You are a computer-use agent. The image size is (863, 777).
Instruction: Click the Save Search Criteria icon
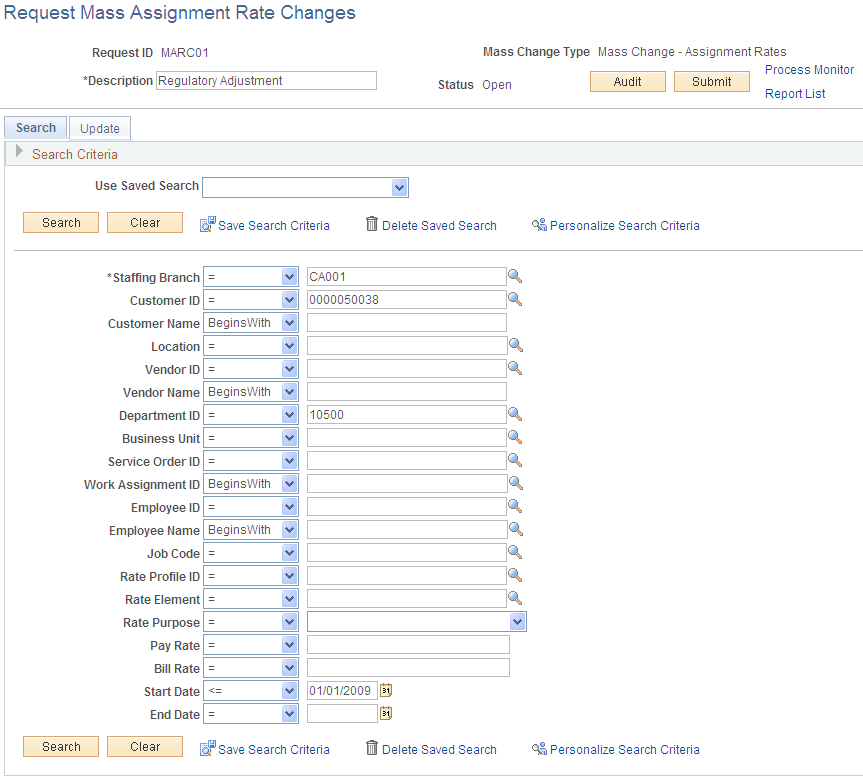[208, 225]
